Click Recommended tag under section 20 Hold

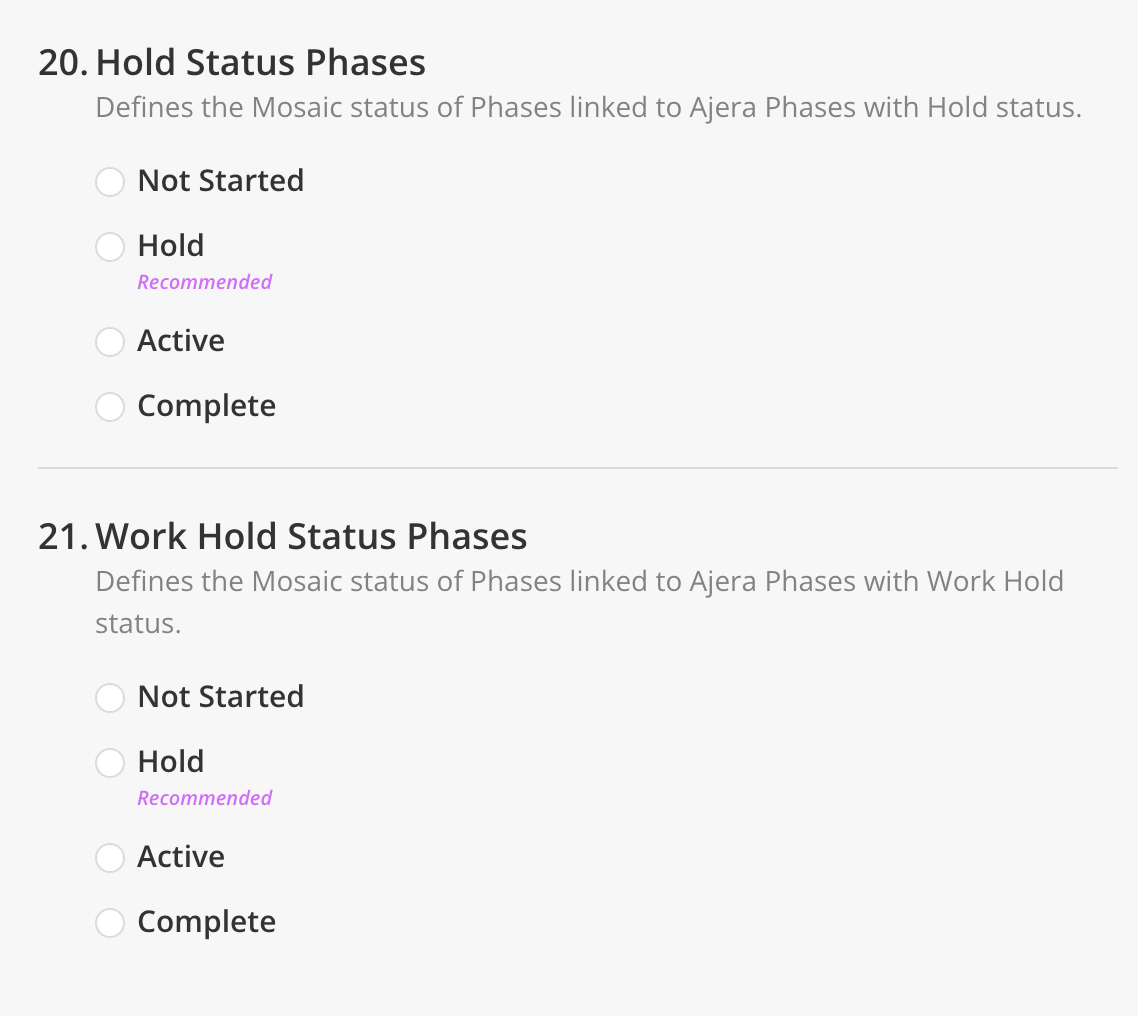[x=205, y=282]
